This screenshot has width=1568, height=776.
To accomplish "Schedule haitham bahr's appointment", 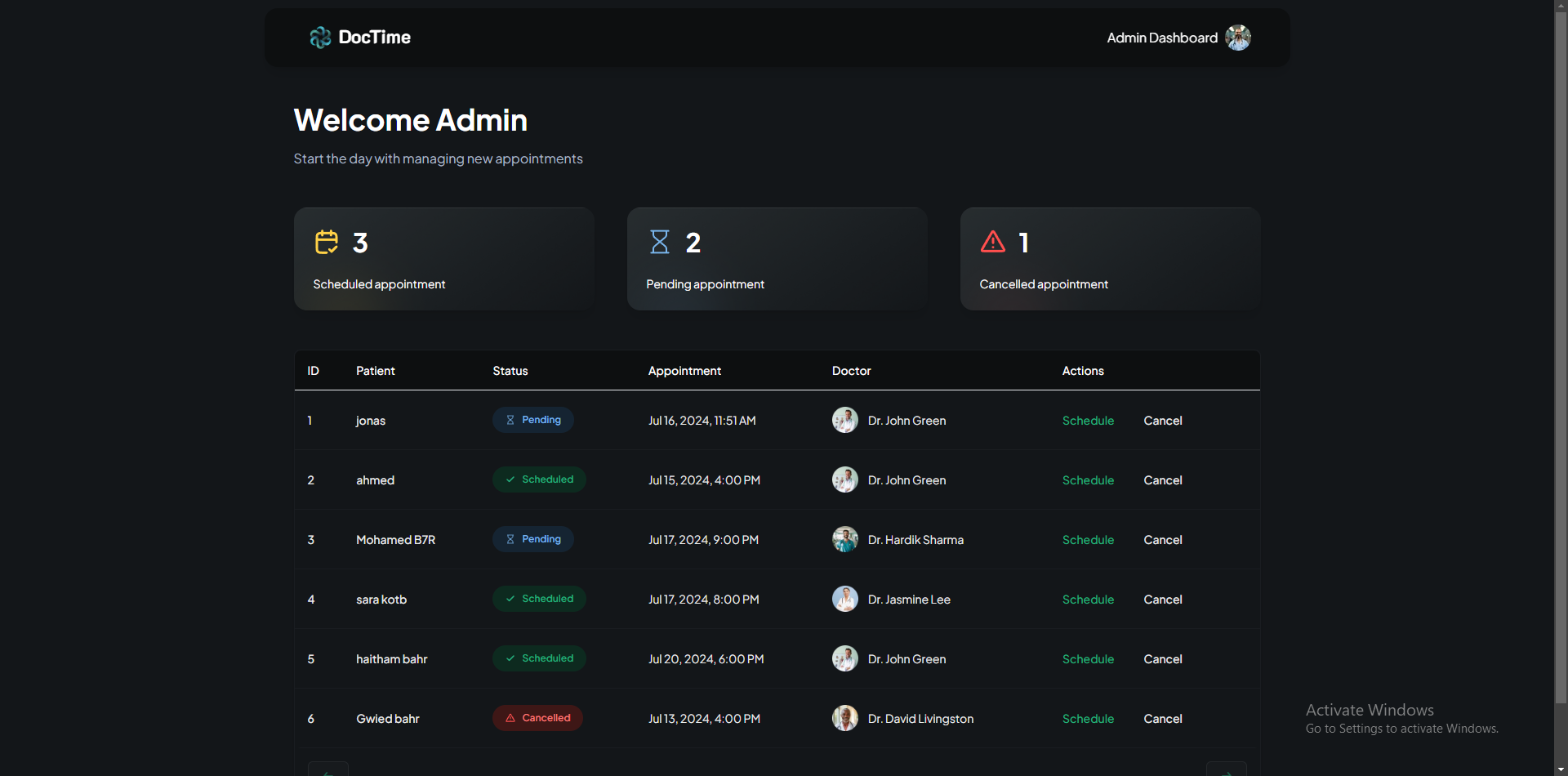I will tap(1088, 659).
